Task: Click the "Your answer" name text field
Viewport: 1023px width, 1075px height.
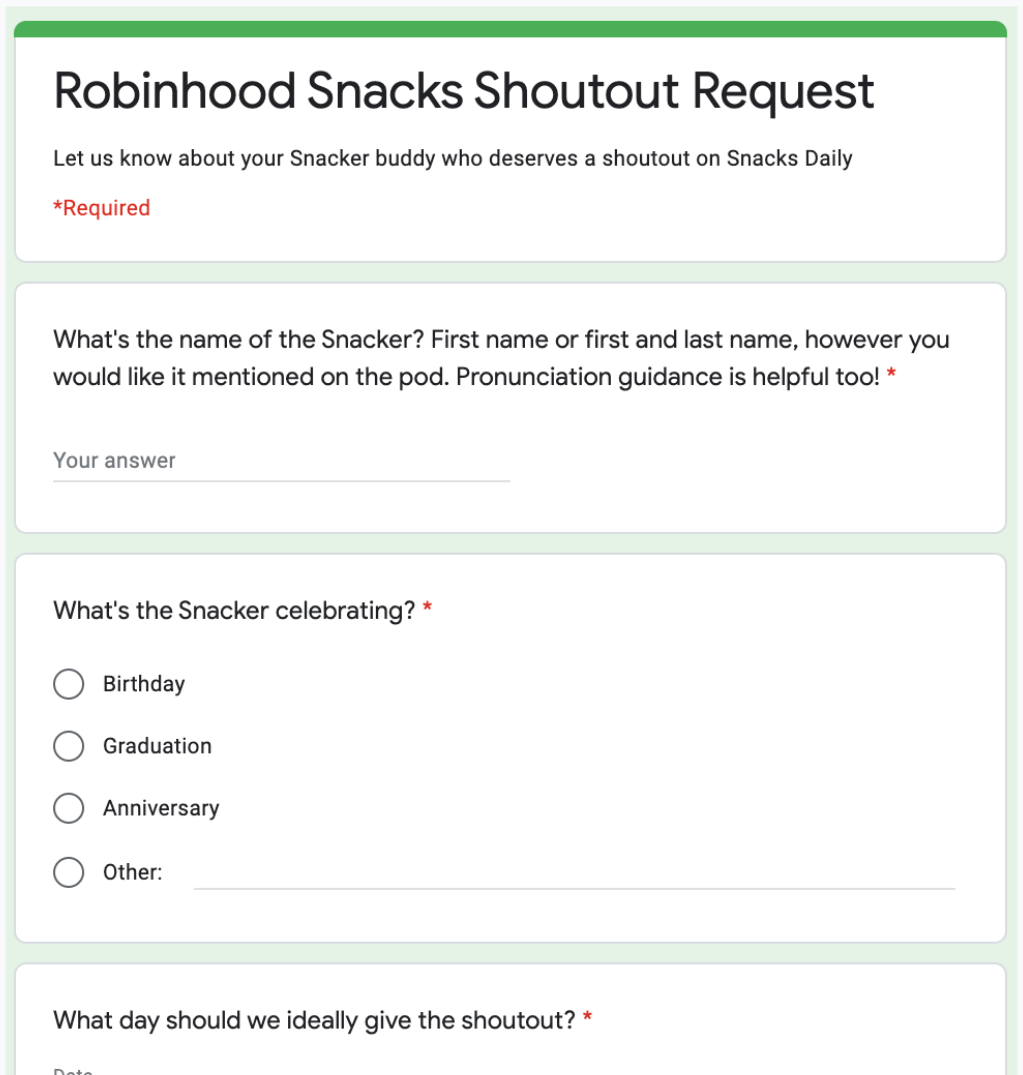Action: tap(281, 461)
